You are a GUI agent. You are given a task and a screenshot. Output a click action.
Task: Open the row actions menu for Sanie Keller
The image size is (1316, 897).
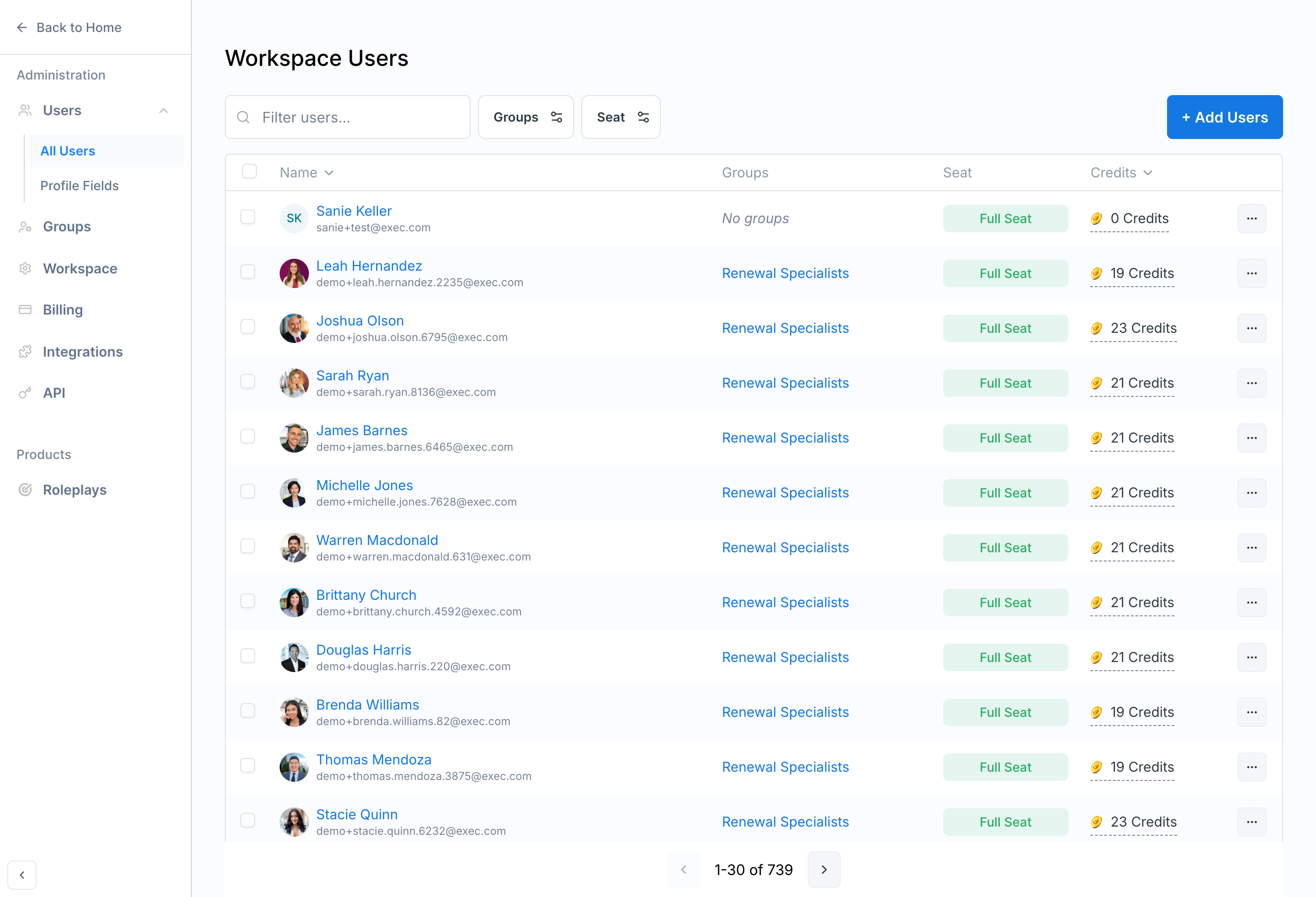click(x=1252, y=218)
